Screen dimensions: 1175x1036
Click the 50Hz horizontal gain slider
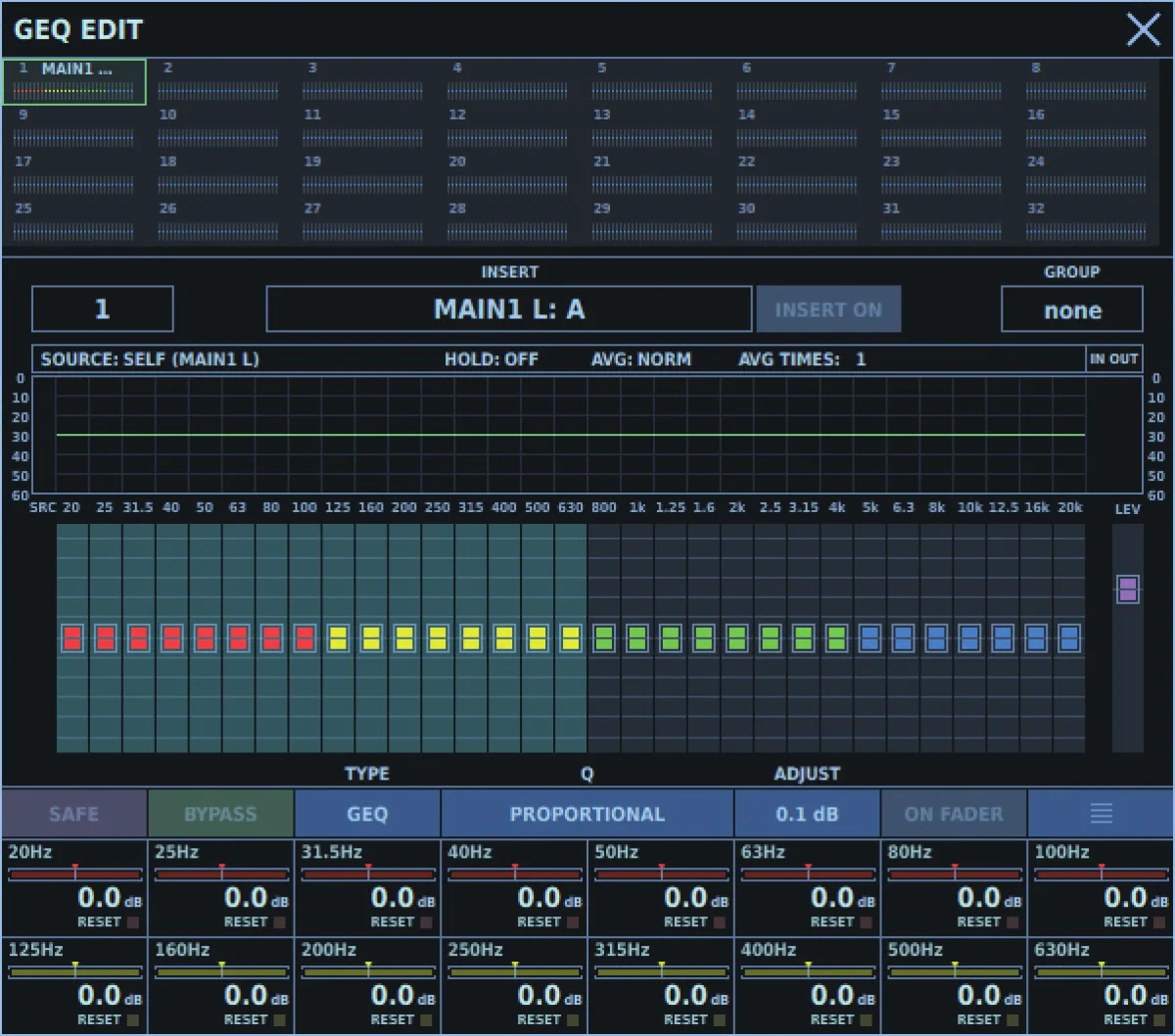662,873
